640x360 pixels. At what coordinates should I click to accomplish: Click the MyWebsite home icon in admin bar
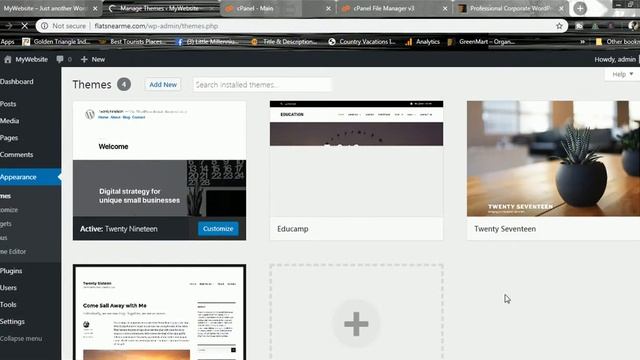pos(8,60)
